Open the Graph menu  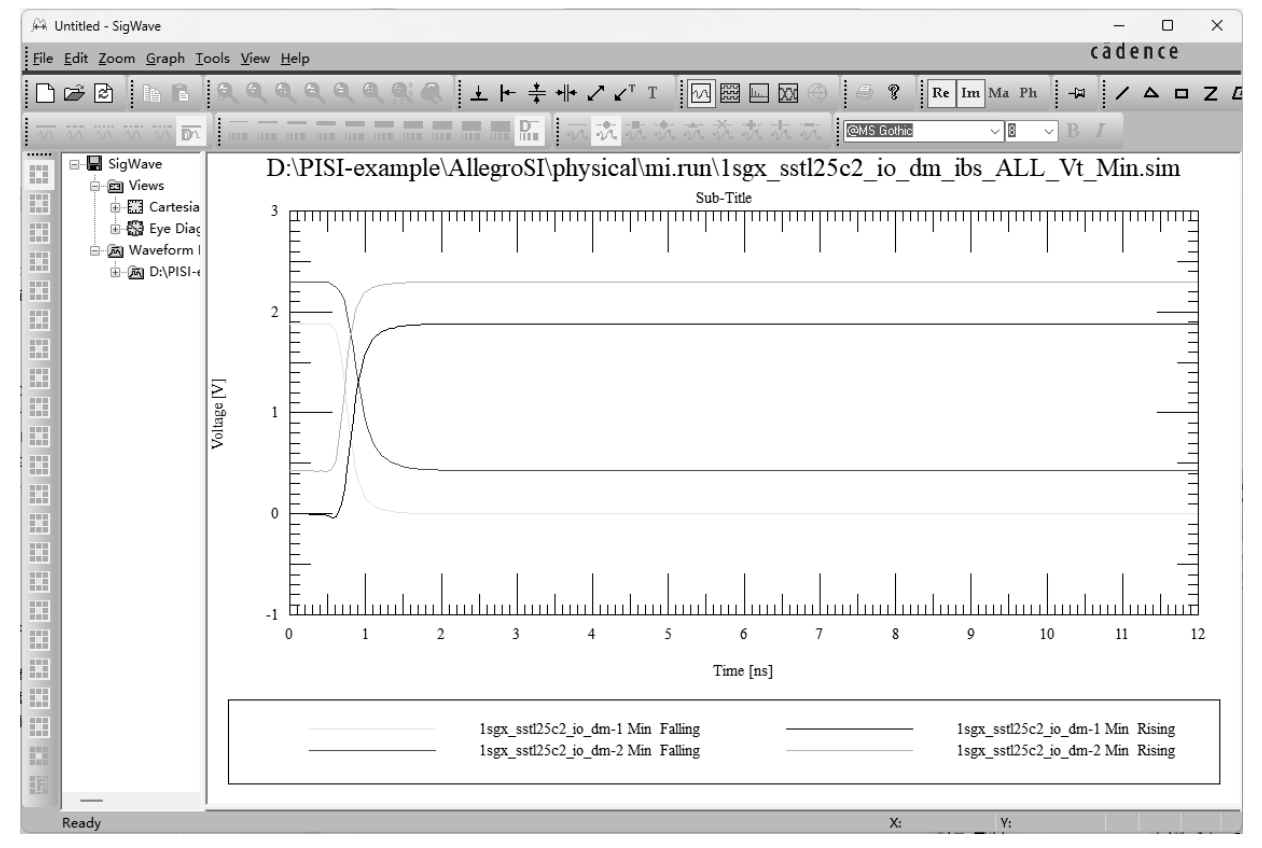(165, 59)
